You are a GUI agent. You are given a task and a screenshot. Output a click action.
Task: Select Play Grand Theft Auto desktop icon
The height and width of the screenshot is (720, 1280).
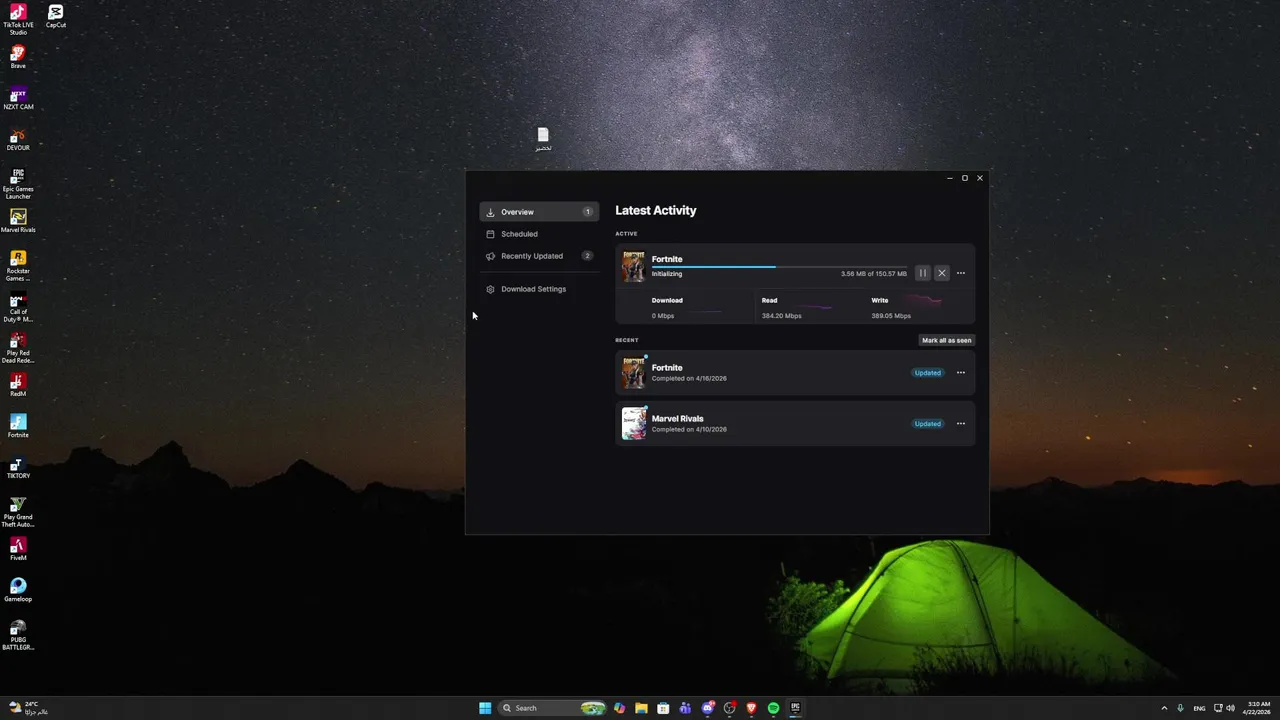tap(18, 511)
